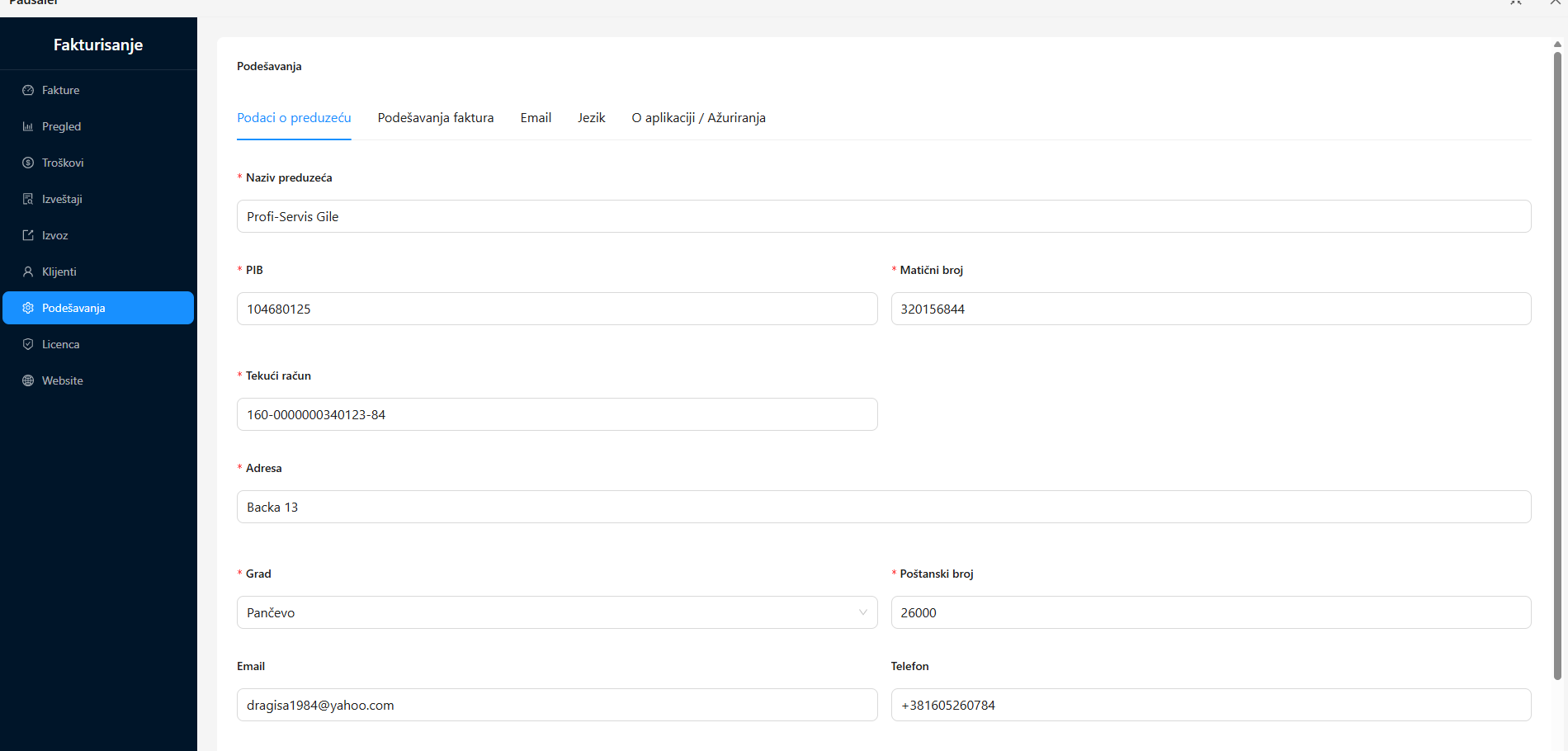Click the Izveštaji report icon
This screenshot has width=1568, height=751.
(x=28, y=199)
